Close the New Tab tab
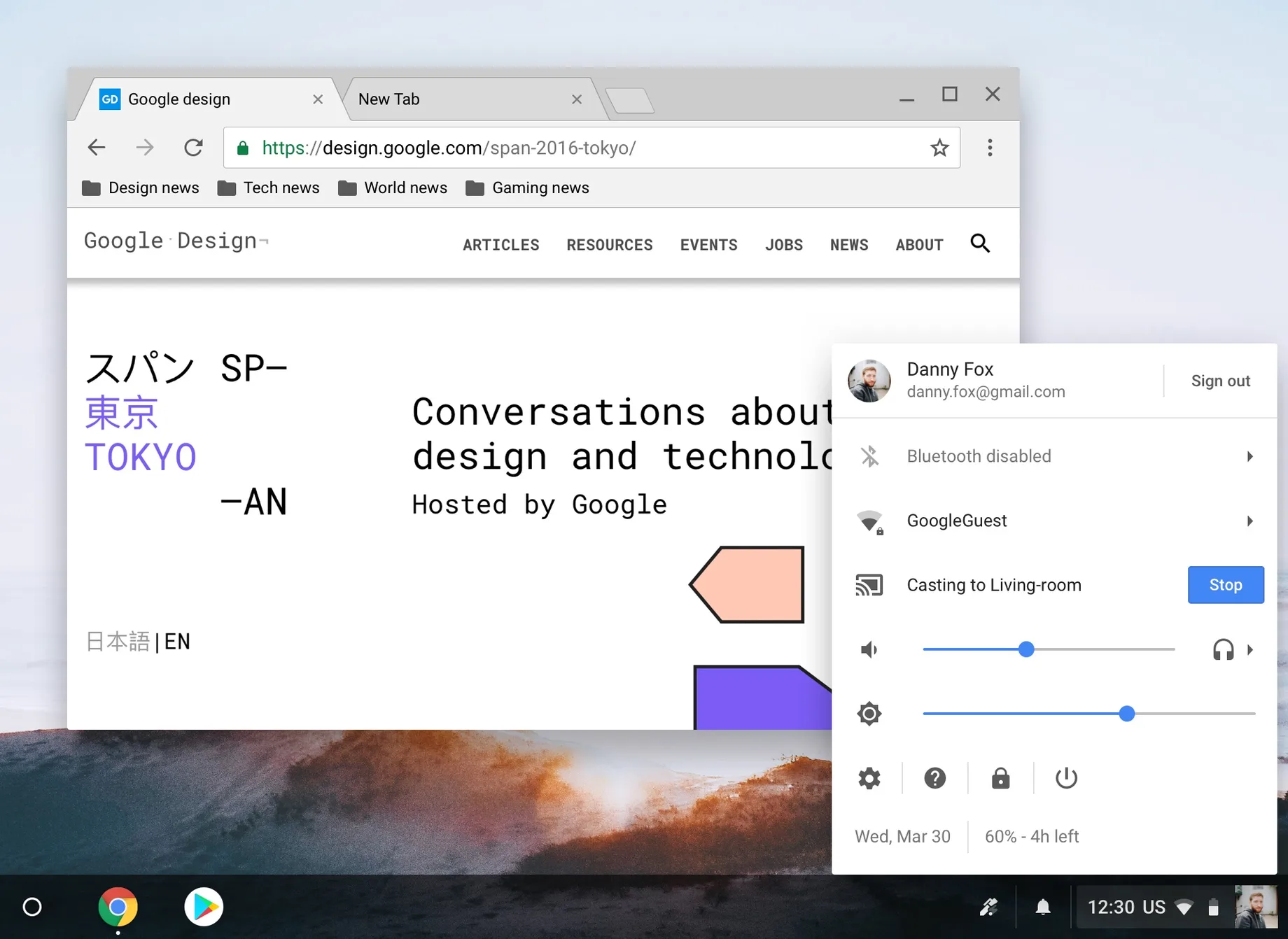This screenshot has height=939, width=1288. 577,99
